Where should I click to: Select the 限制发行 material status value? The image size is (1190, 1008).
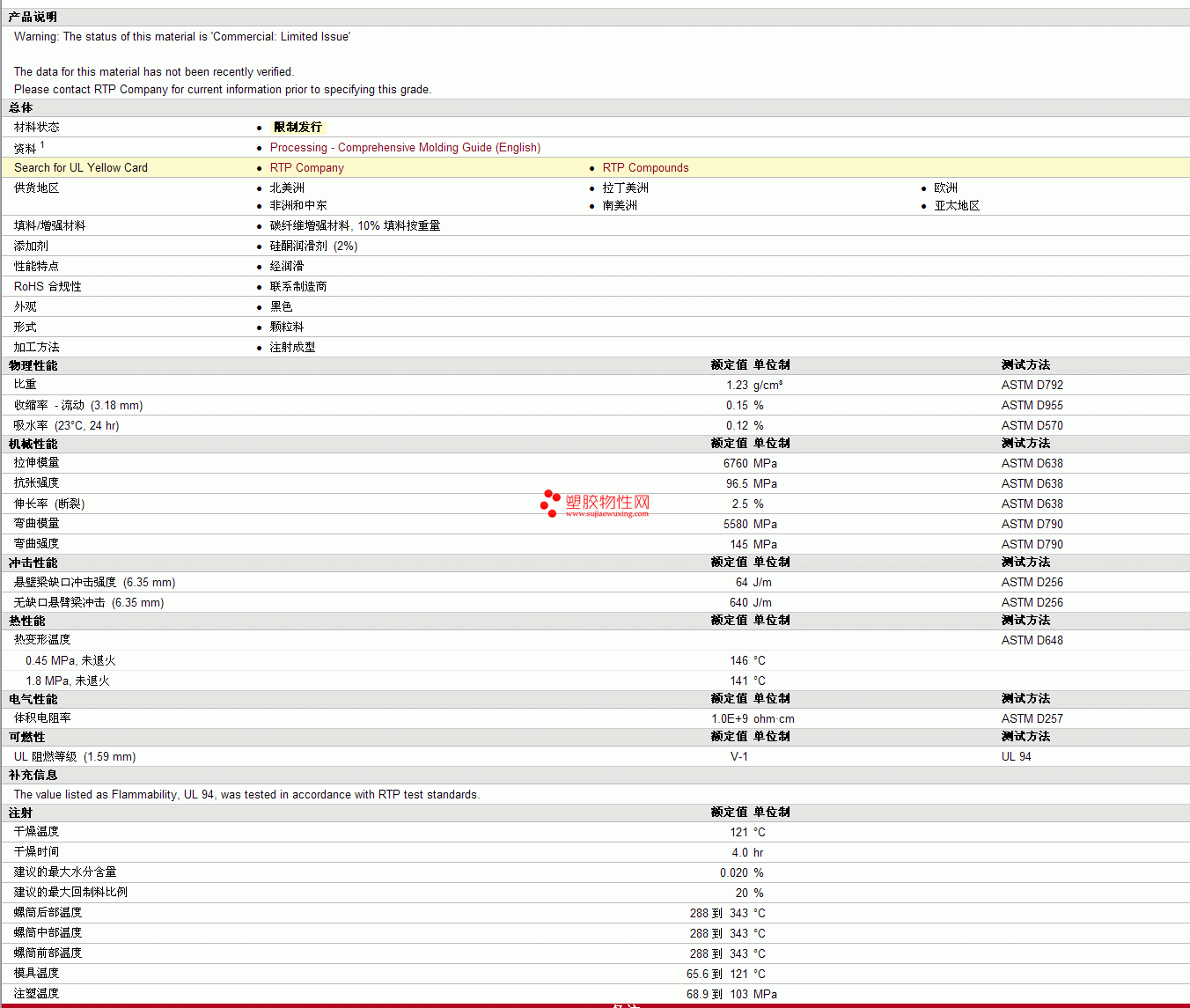297,128
